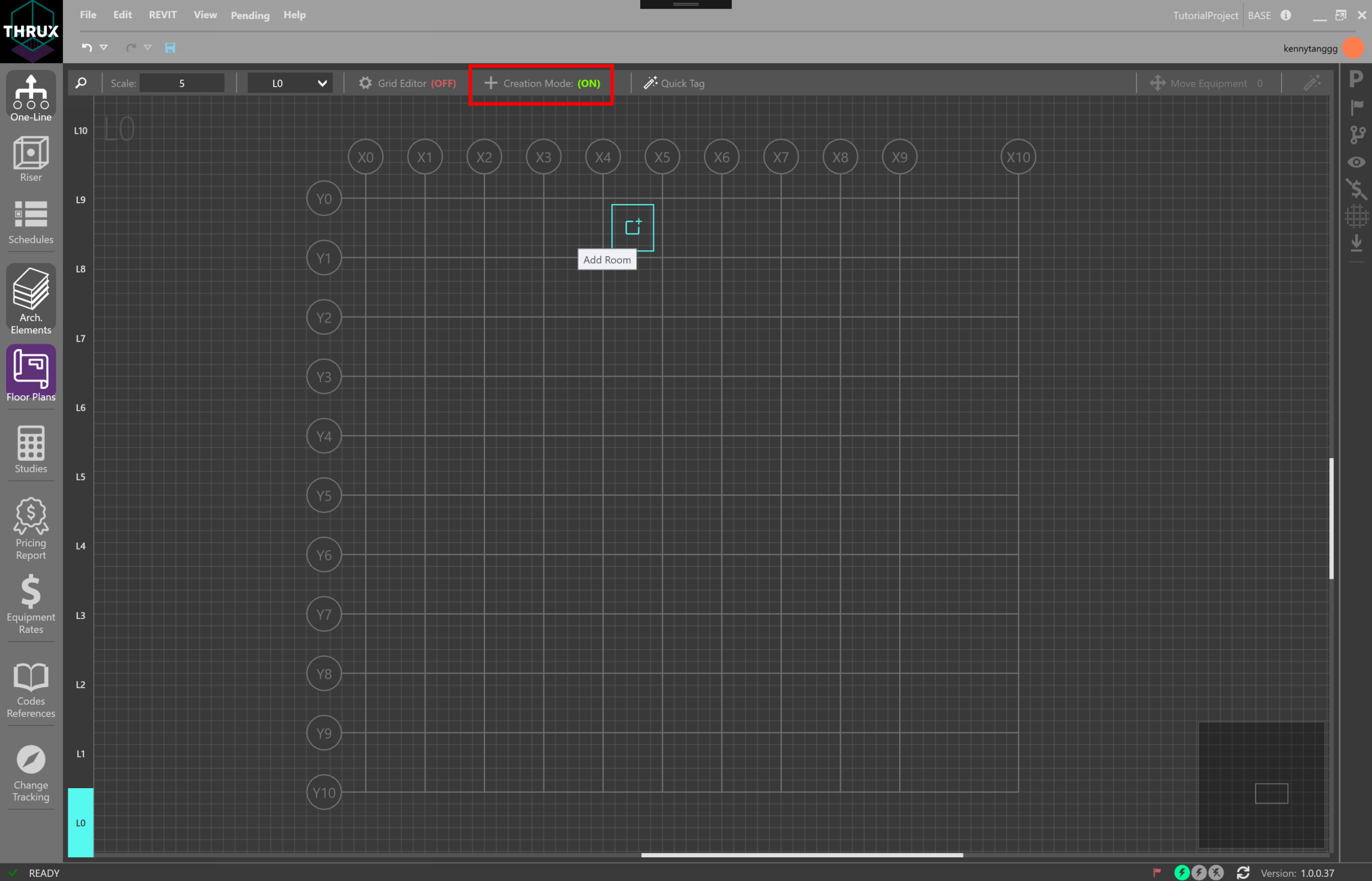
Task: Toggle the eye visibility icon
Action: point(1356,162)
